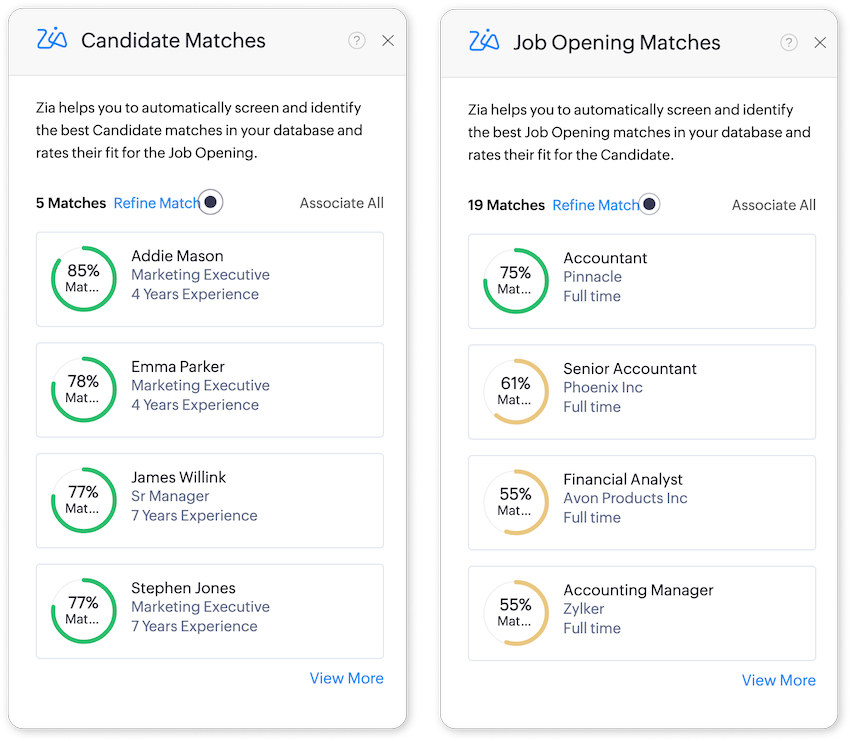Open Refine Match settings for candidates

point(156,202)
